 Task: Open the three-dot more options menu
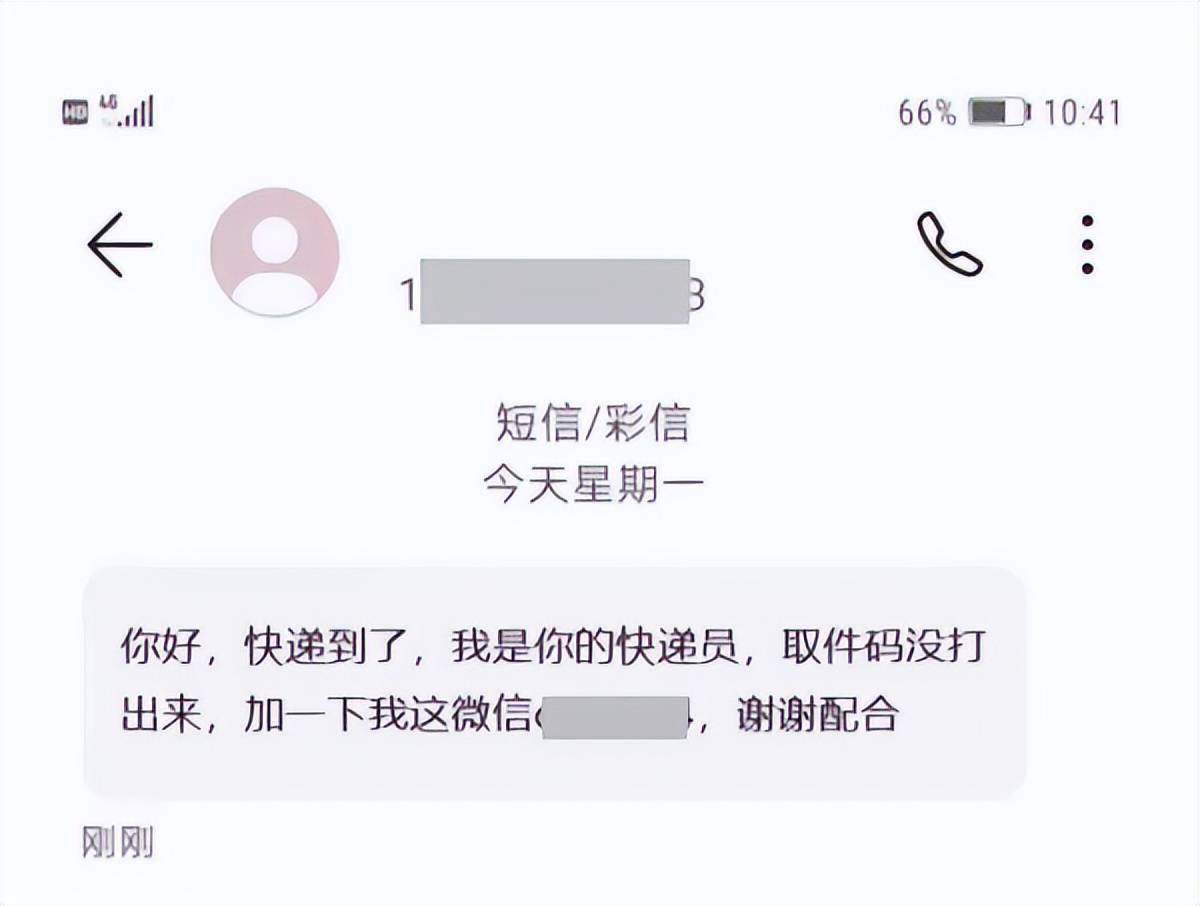tap(1088, 243)
